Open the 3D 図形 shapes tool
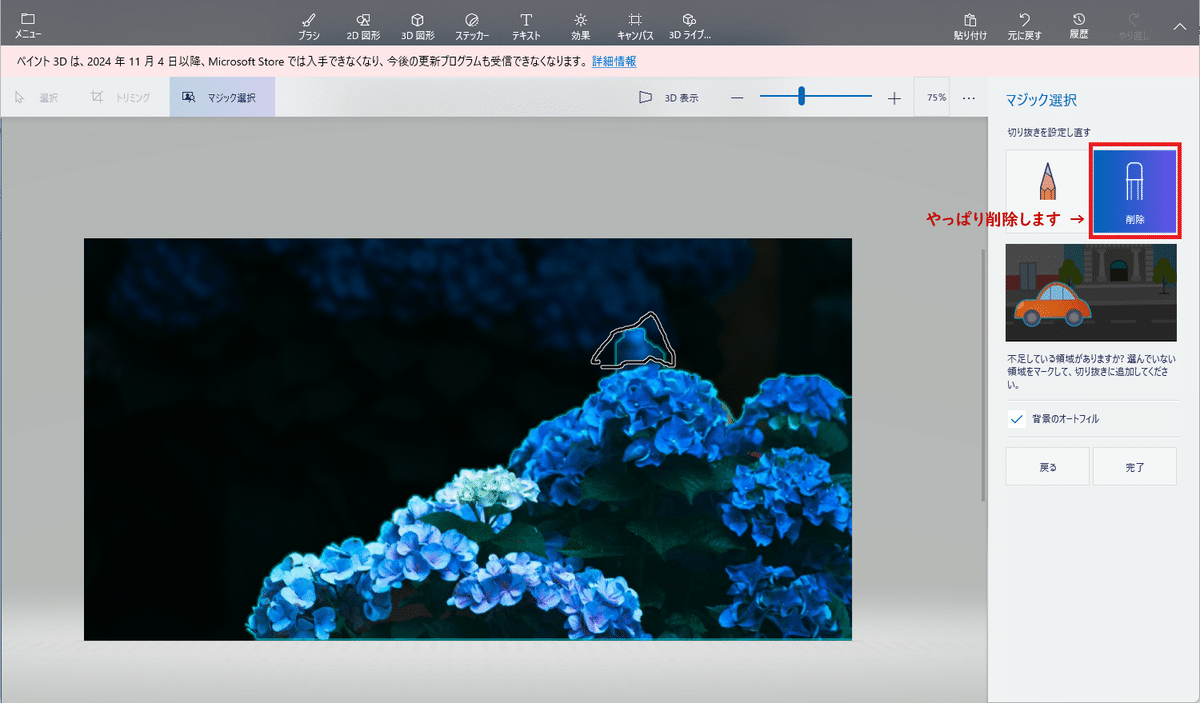The height and width of the screenshot is (703, 1200). click(418, 25)
